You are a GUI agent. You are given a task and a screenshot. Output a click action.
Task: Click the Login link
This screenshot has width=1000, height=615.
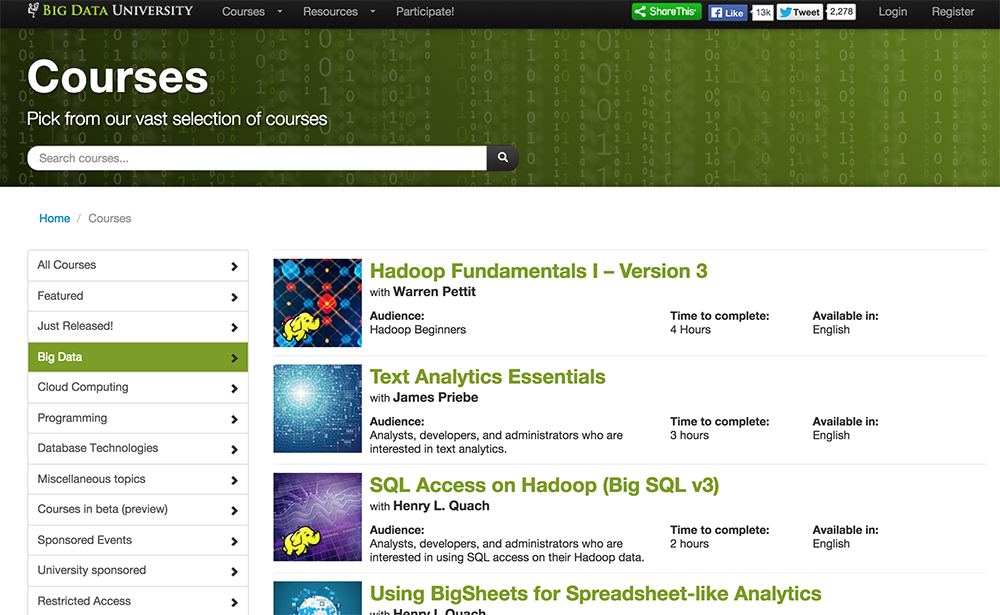[x=892, y=11]
